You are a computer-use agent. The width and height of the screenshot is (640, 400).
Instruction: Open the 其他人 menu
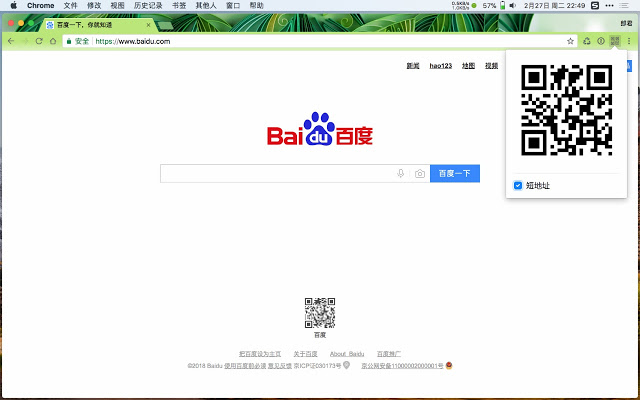click(x=206, y=6)
